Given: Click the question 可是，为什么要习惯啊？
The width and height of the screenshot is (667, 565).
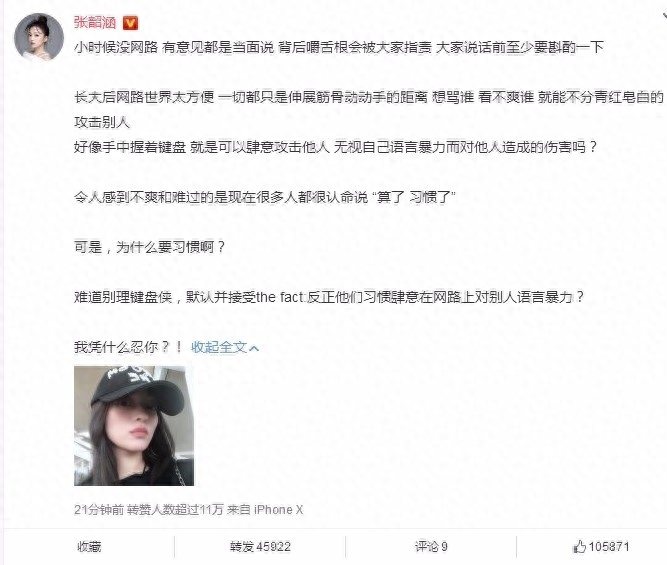Looking at the screenshot, I should pos(150,247).
